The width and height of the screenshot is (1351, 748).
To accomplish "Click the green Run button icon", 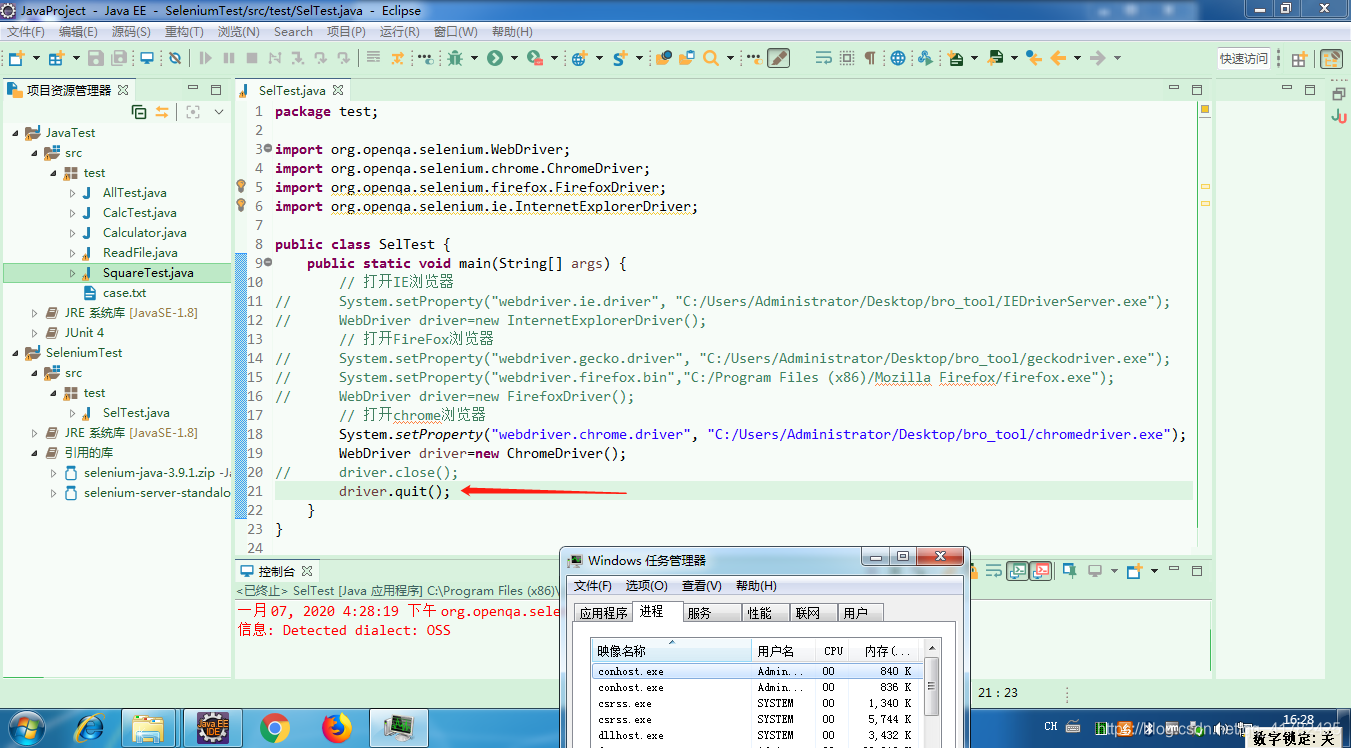I will click(494, 58).
